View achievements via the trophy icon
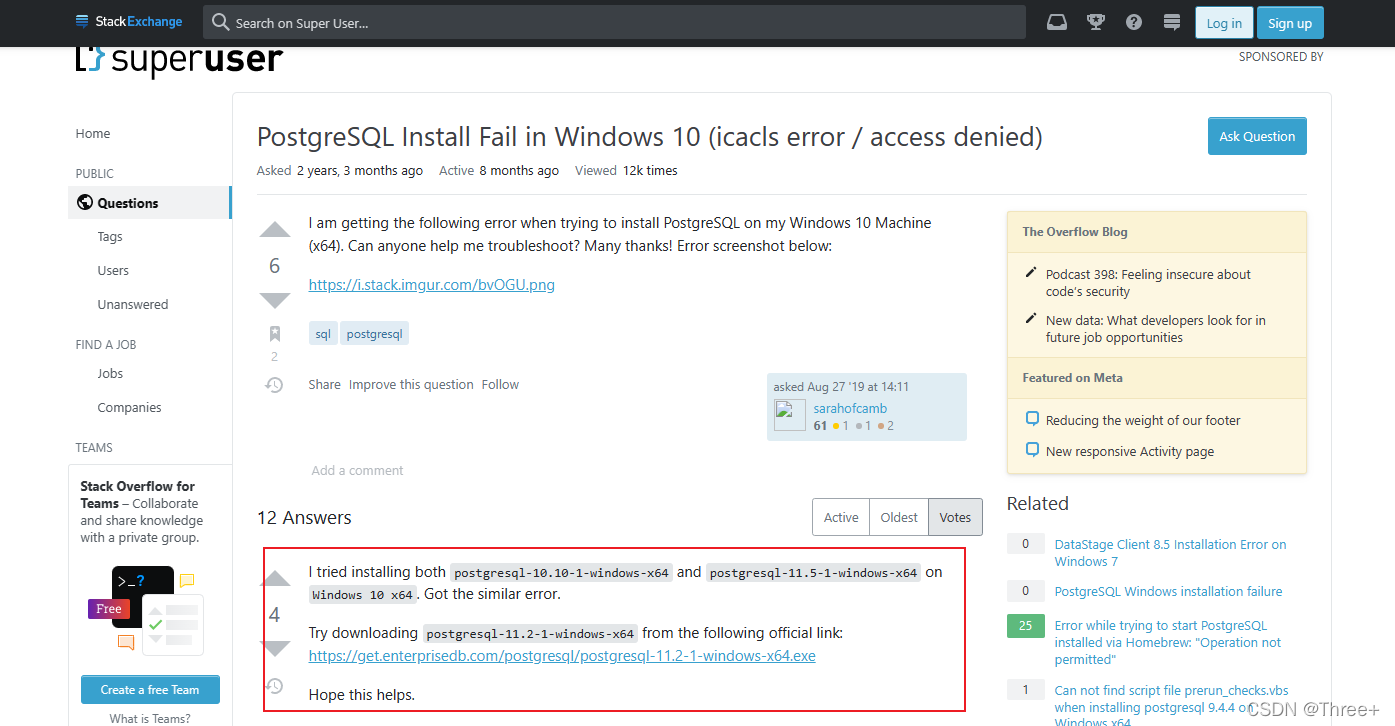Image resolution: width=1395 pixels, height=726 pixels. (x=1095, y=22)
